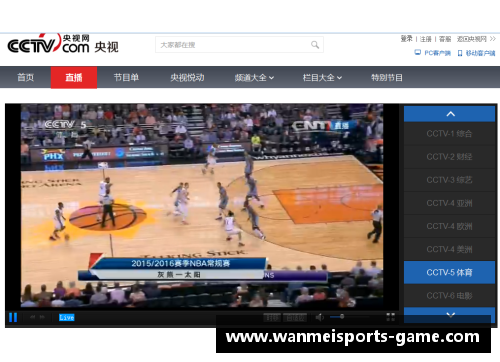Viewport: 500px width, 362px height.
Task: Enter fullscreen via the player's expand icon
Action: [x=390, y=317]
